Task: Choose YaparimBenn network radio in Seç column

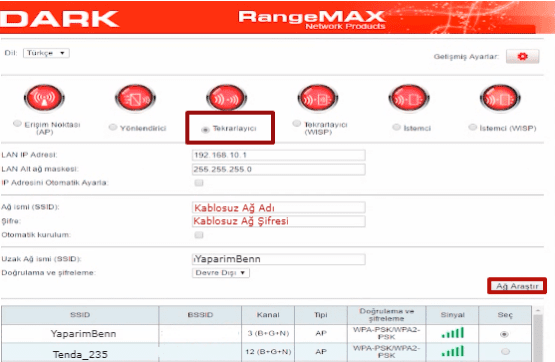Action: [x=504, y=334]
